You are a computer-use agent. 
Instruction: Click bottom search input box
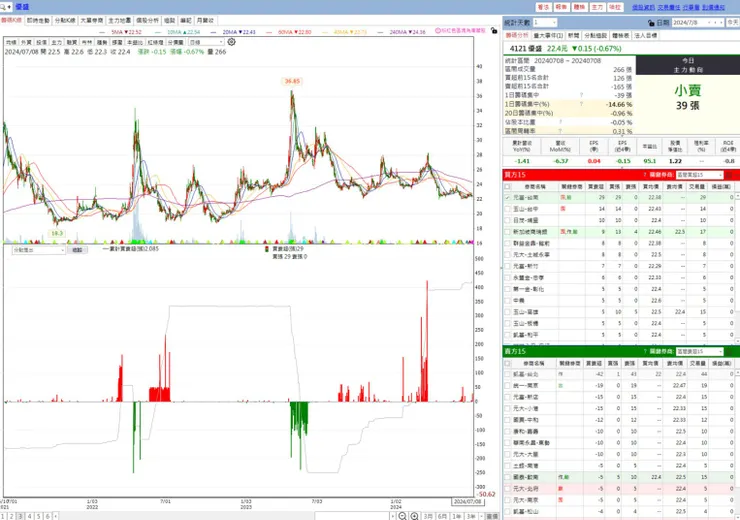pyautogui.click(x=352, y=517)
